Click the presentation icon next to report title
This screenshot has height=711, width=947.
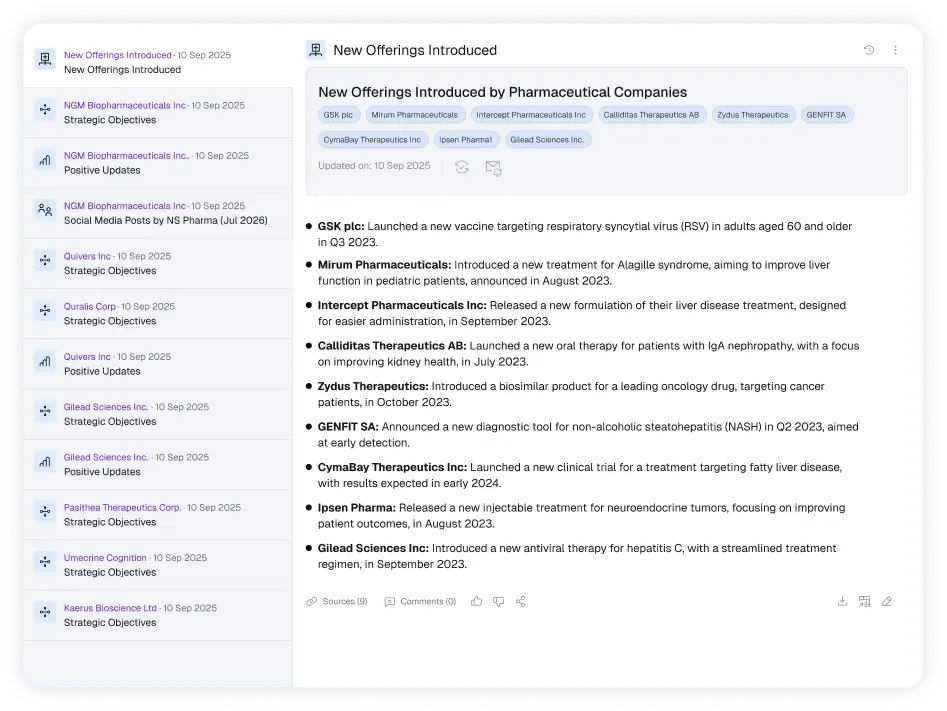click(x=316, y=50)
